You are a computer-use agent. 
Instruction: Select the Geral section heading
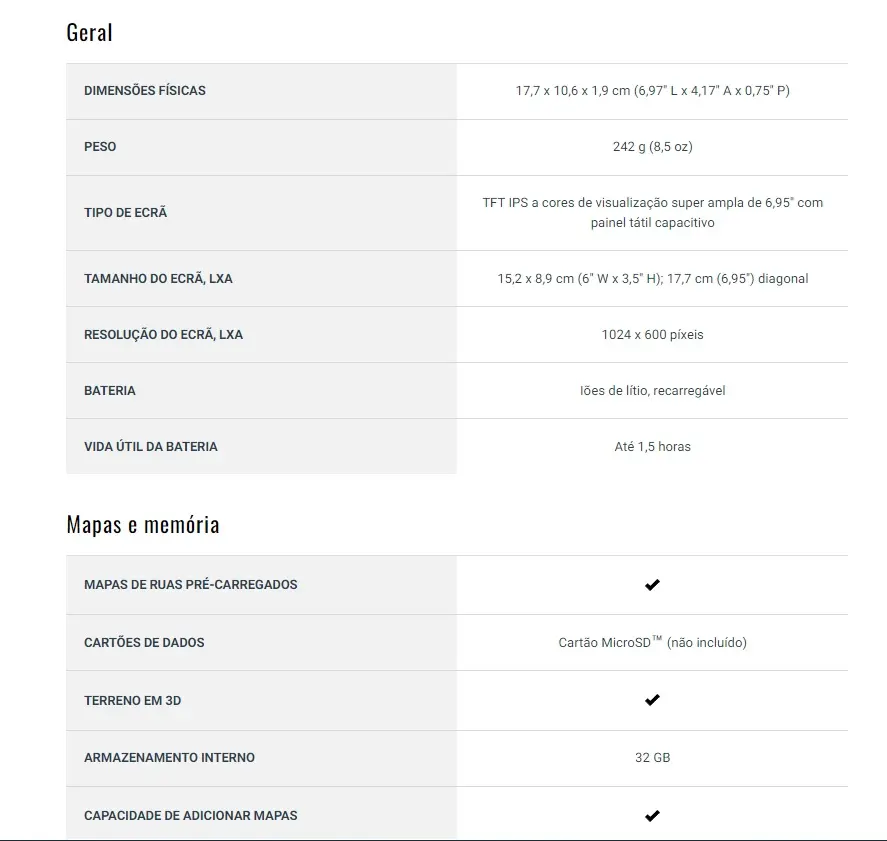(89, 32)
